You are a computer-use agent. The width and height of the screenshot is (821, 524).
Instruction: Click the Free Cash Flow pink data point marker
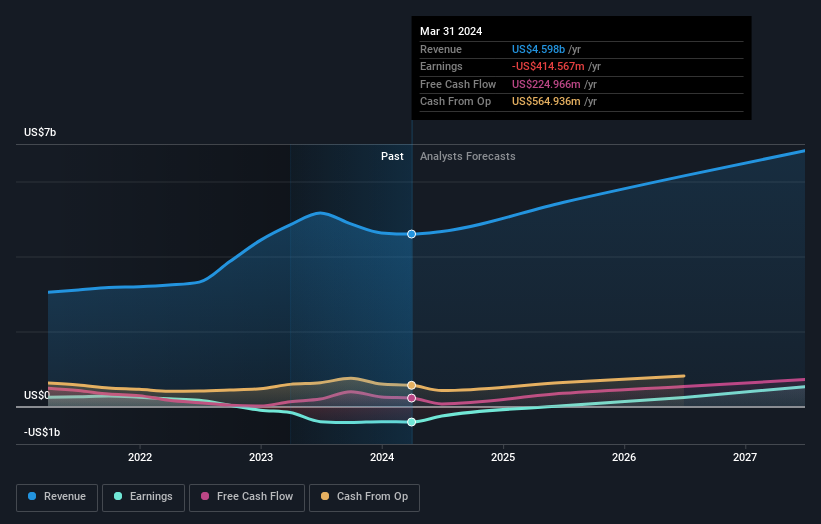click(x=412, y=398)
